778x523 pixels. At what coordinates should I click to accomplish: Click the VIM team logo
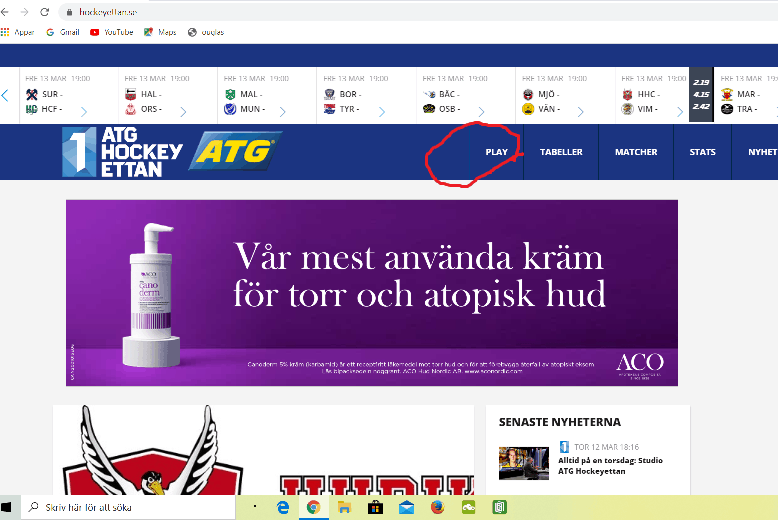[628, 109]
